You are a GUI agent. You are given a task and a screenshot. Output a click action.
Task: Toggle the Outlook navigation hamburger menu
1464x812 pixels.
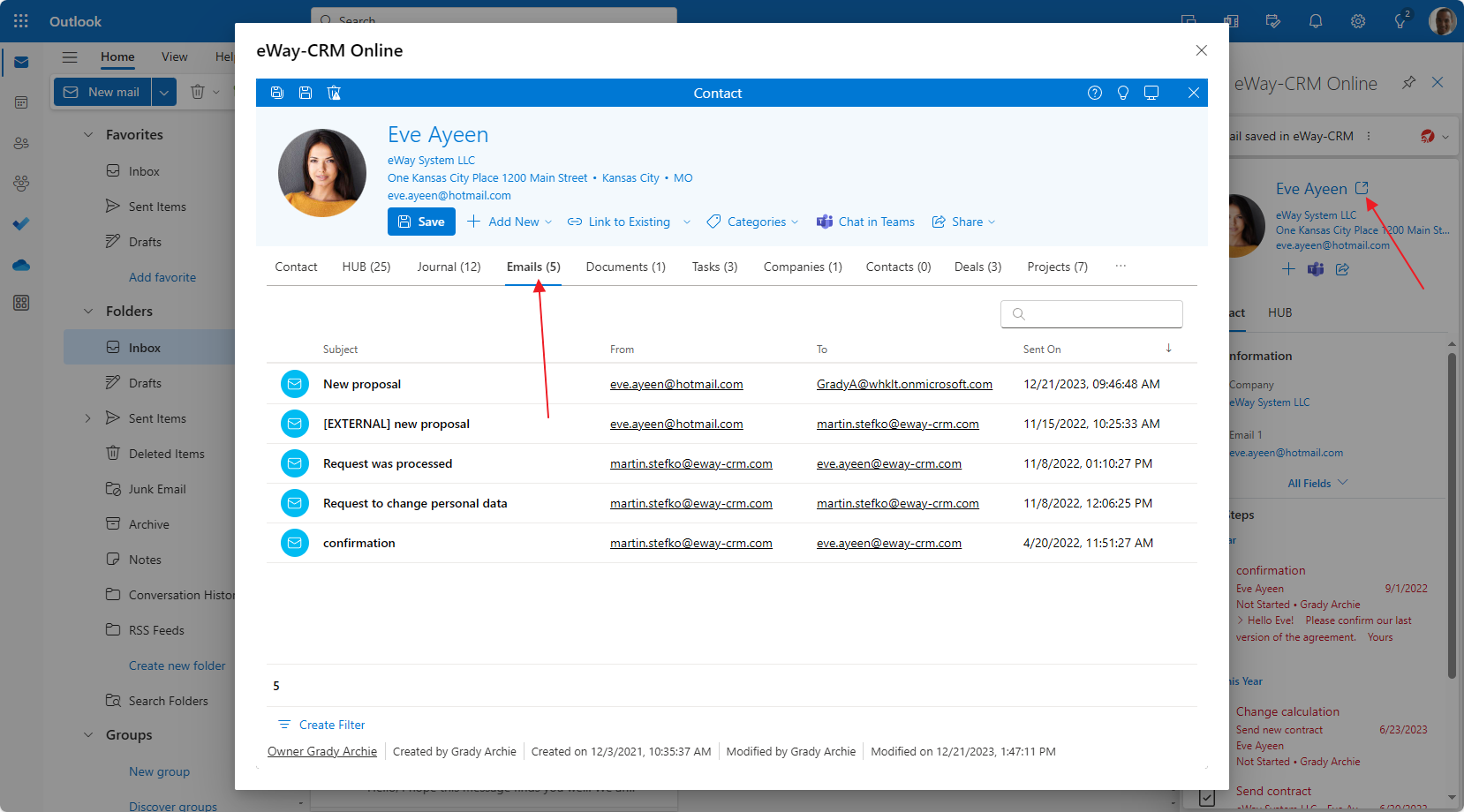[70, 56]
